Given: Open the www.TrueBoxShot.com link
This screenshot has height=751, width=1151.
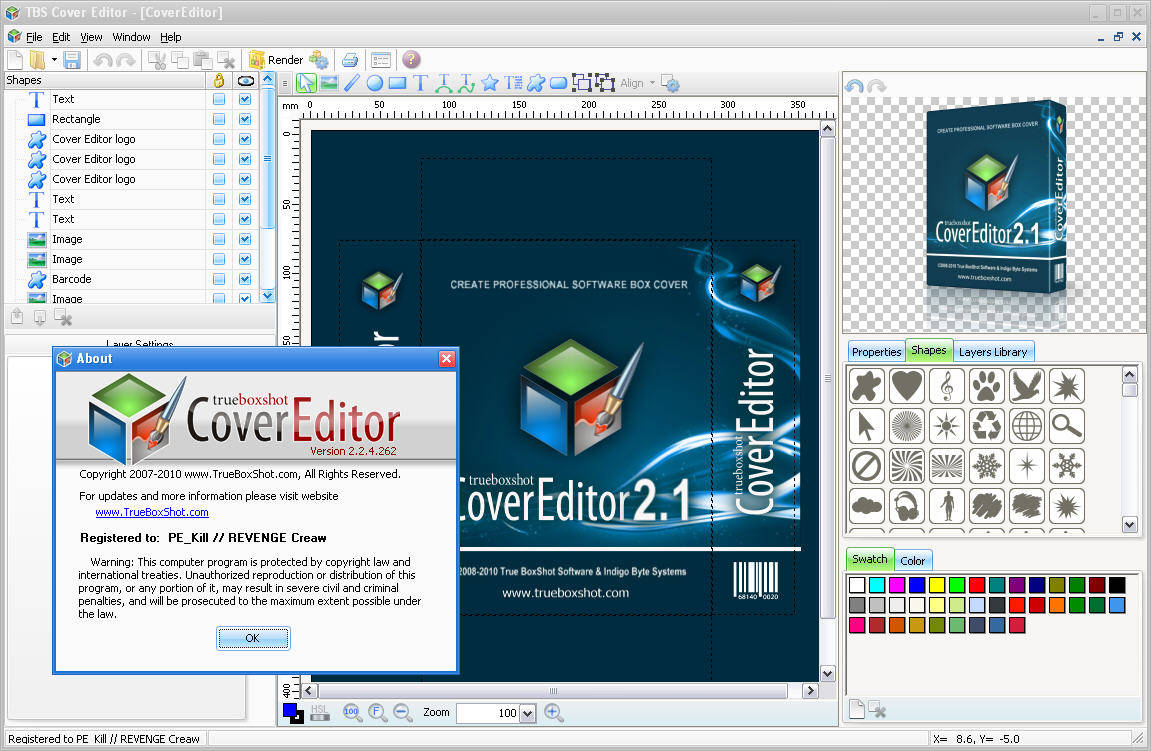Looking at the screenshot, I should click(152, 512).
